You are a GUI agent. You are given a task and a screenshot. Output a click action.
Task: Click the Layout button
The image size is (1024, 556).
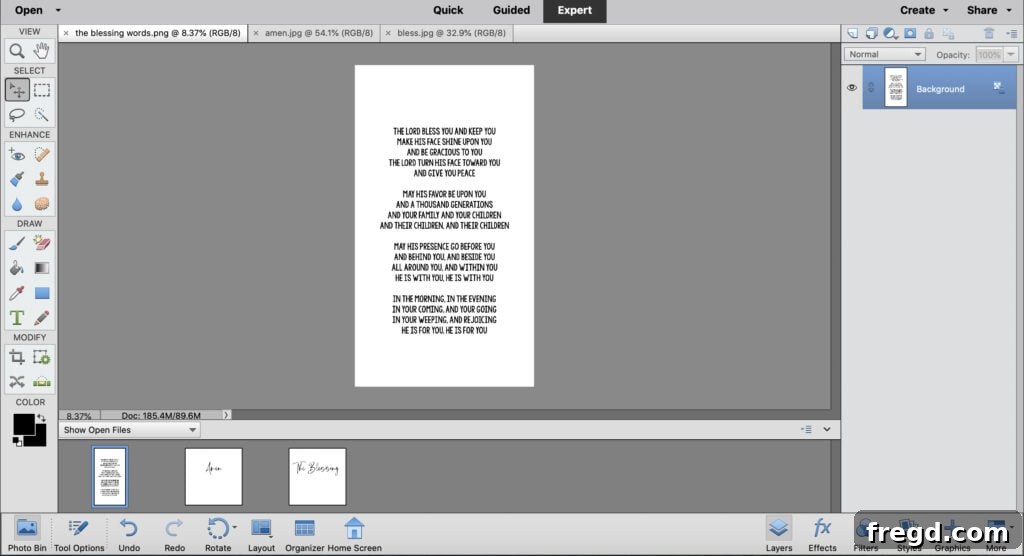261,534
